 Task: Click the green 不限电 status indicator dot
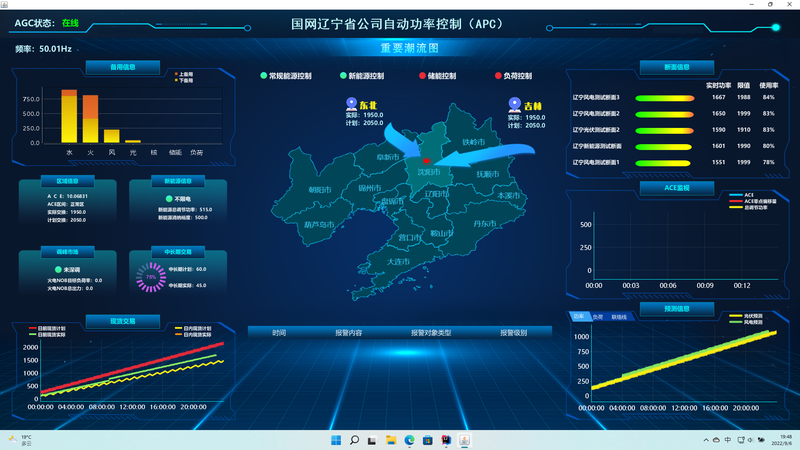169,198
